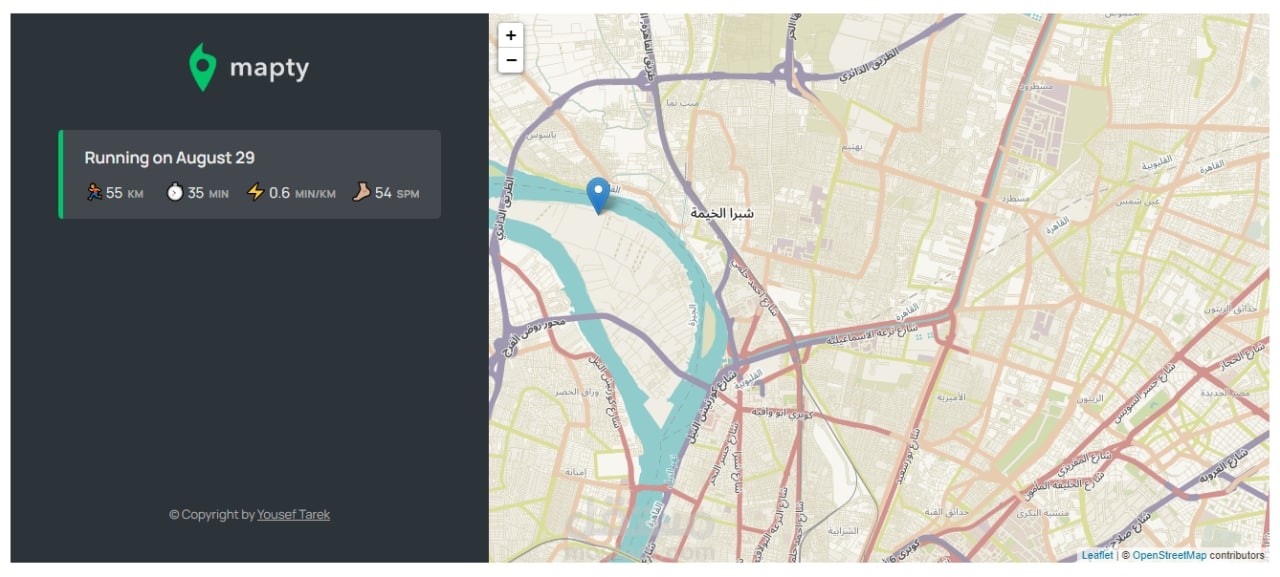The image size is (1280, 577).
Task: Click the mapty logo text
Action: click(x=269, y=68)
